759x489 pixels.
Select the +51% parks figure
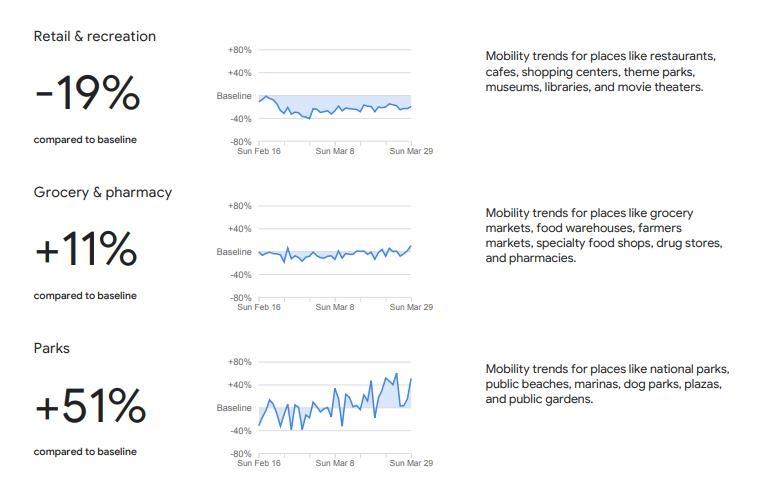tap(90, 406)
